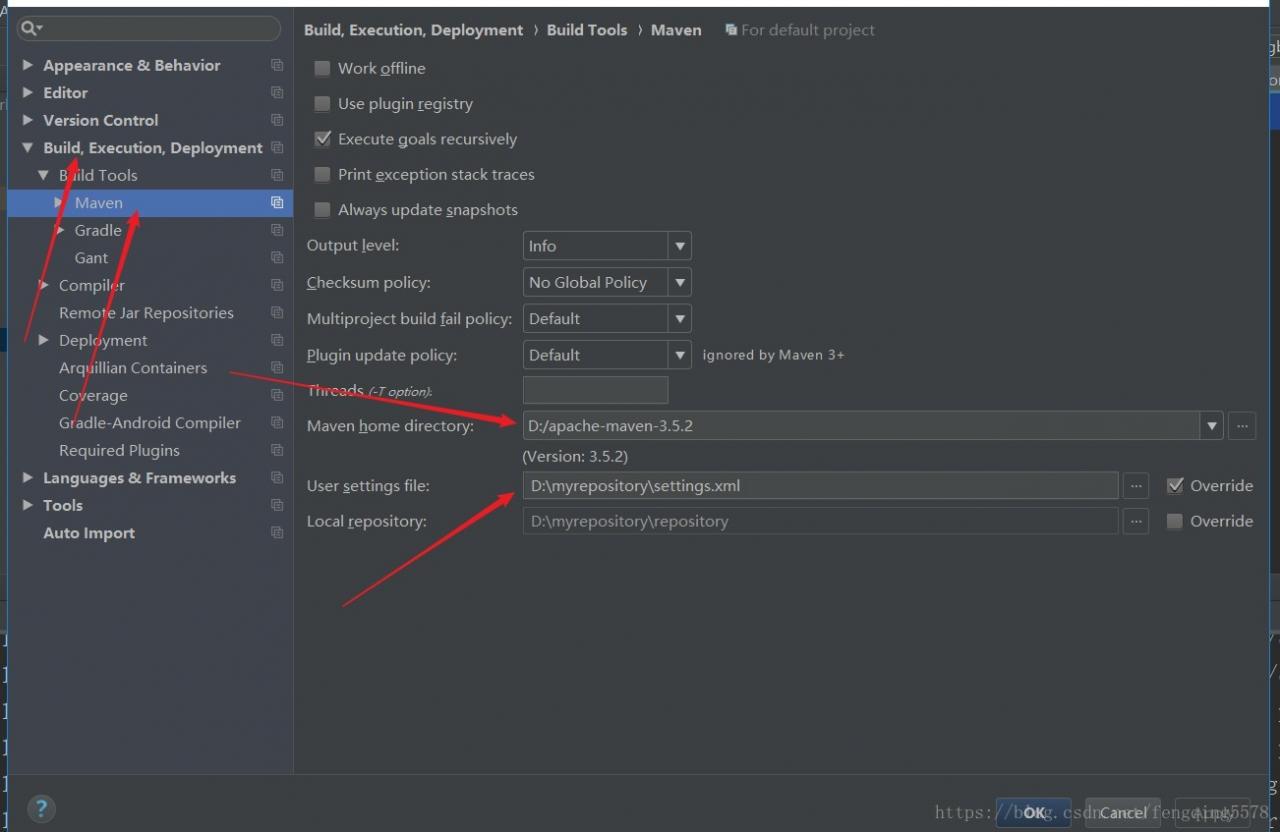Open the Checksum policy dropdown
This screenshot has width=1280, height=832.
(607, 283)
